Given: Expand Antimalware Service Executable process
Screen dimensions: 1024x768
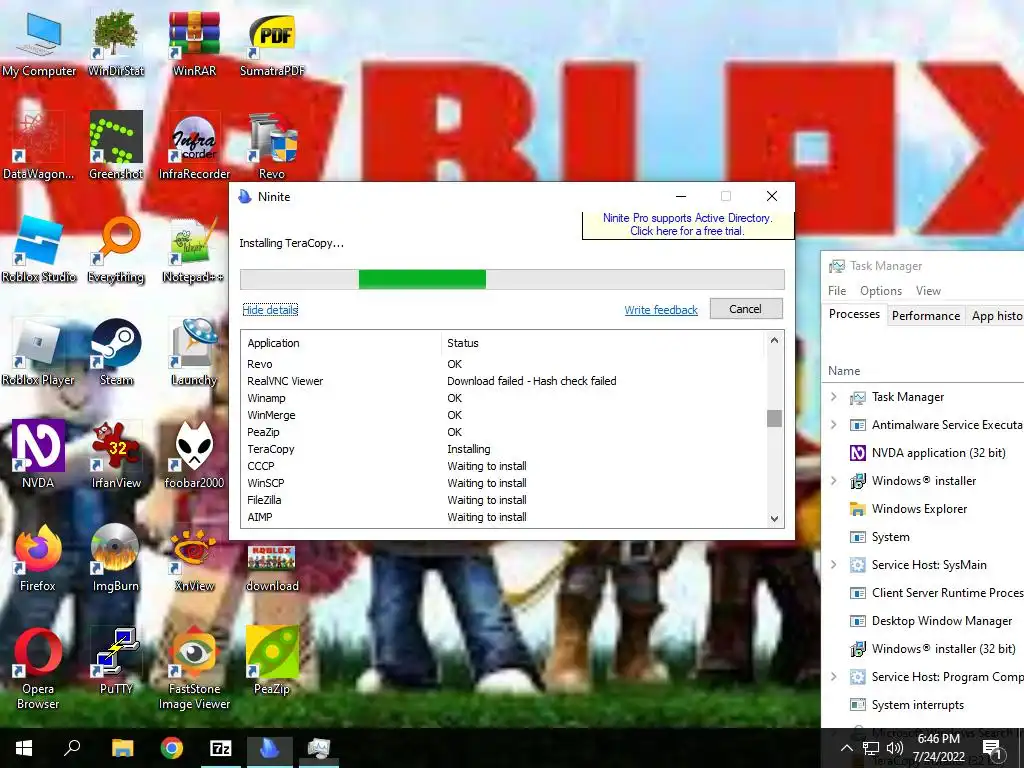Looking at the screenshot, I should pyautogui.click(x=833, y=424).
